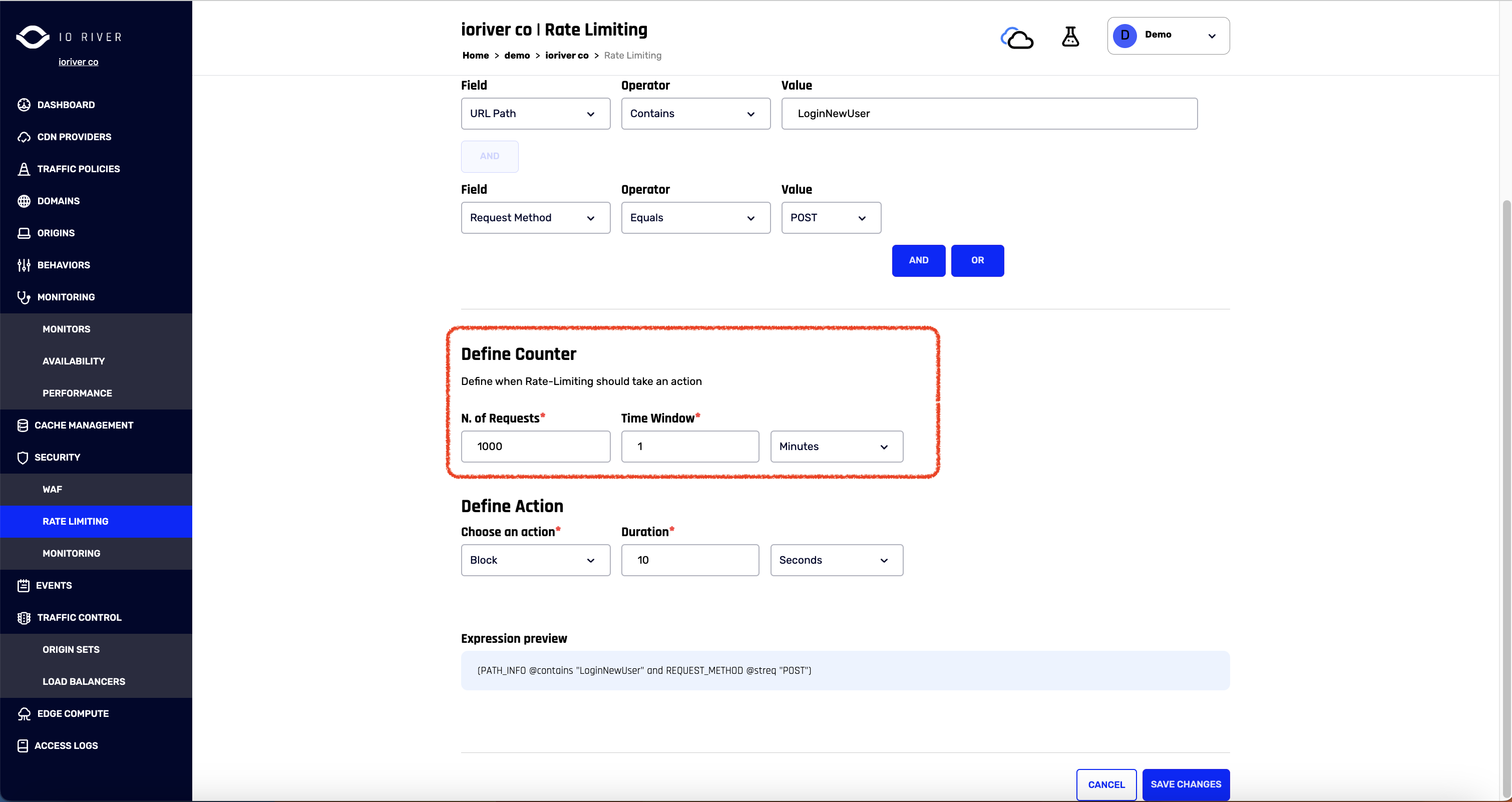Click the Duration value input field
1512x802 pixels.
690,560
